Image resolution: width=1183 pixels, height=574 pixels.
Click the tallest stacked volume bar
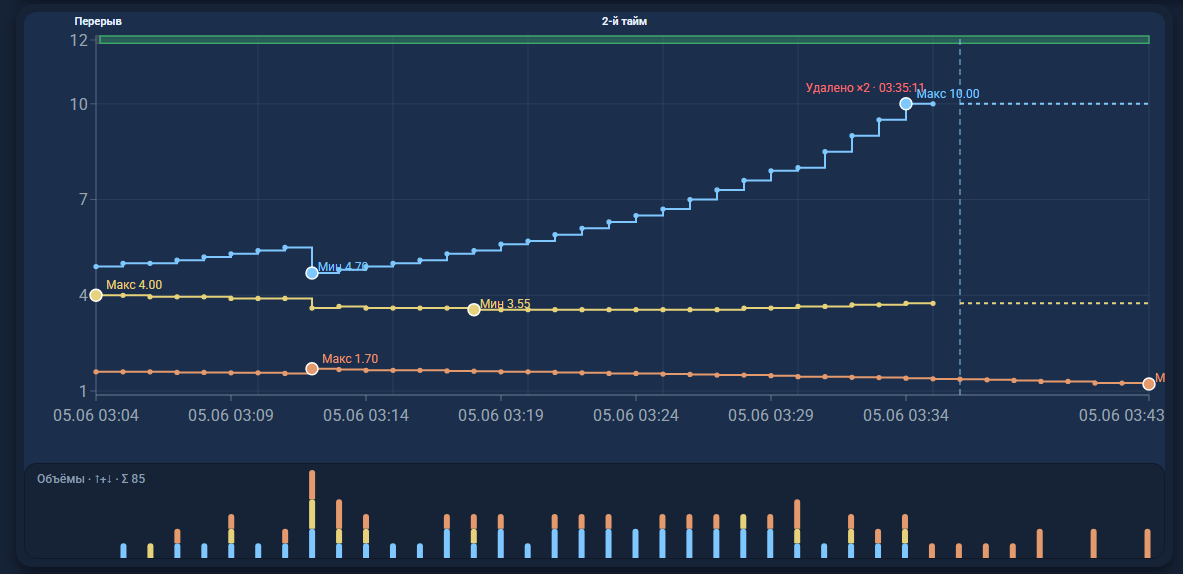coord(312,514)
